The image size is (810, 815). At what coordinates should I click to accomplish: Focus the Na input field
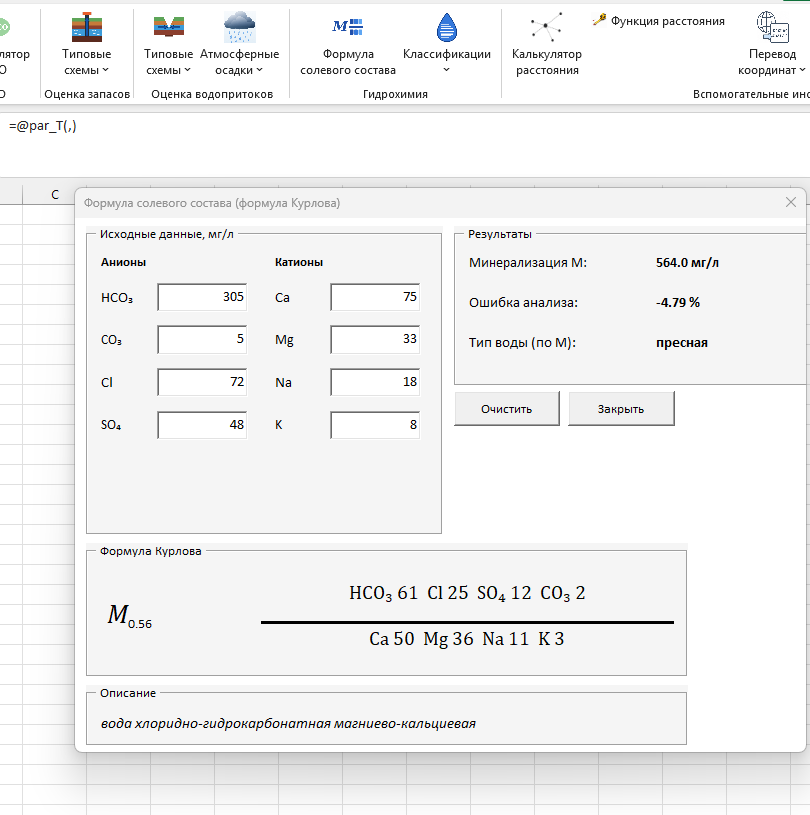(x=375, y=382)
